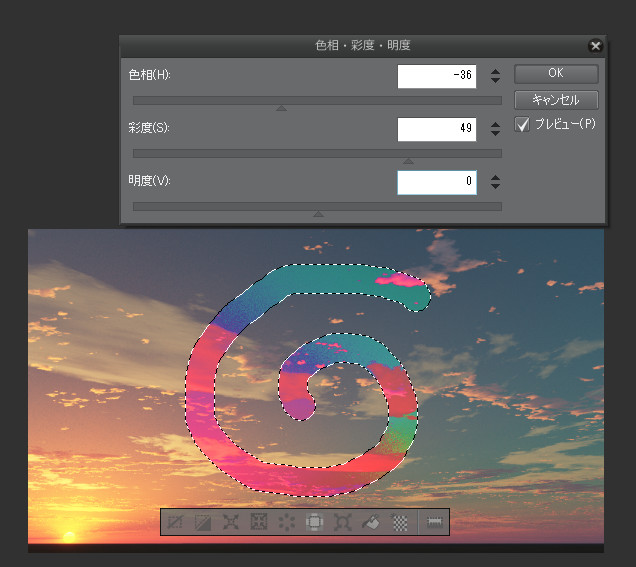Screen dimensions: 636x567
Task: Click the Scale/Rotate transform icon
Action: tap(343, 522)
